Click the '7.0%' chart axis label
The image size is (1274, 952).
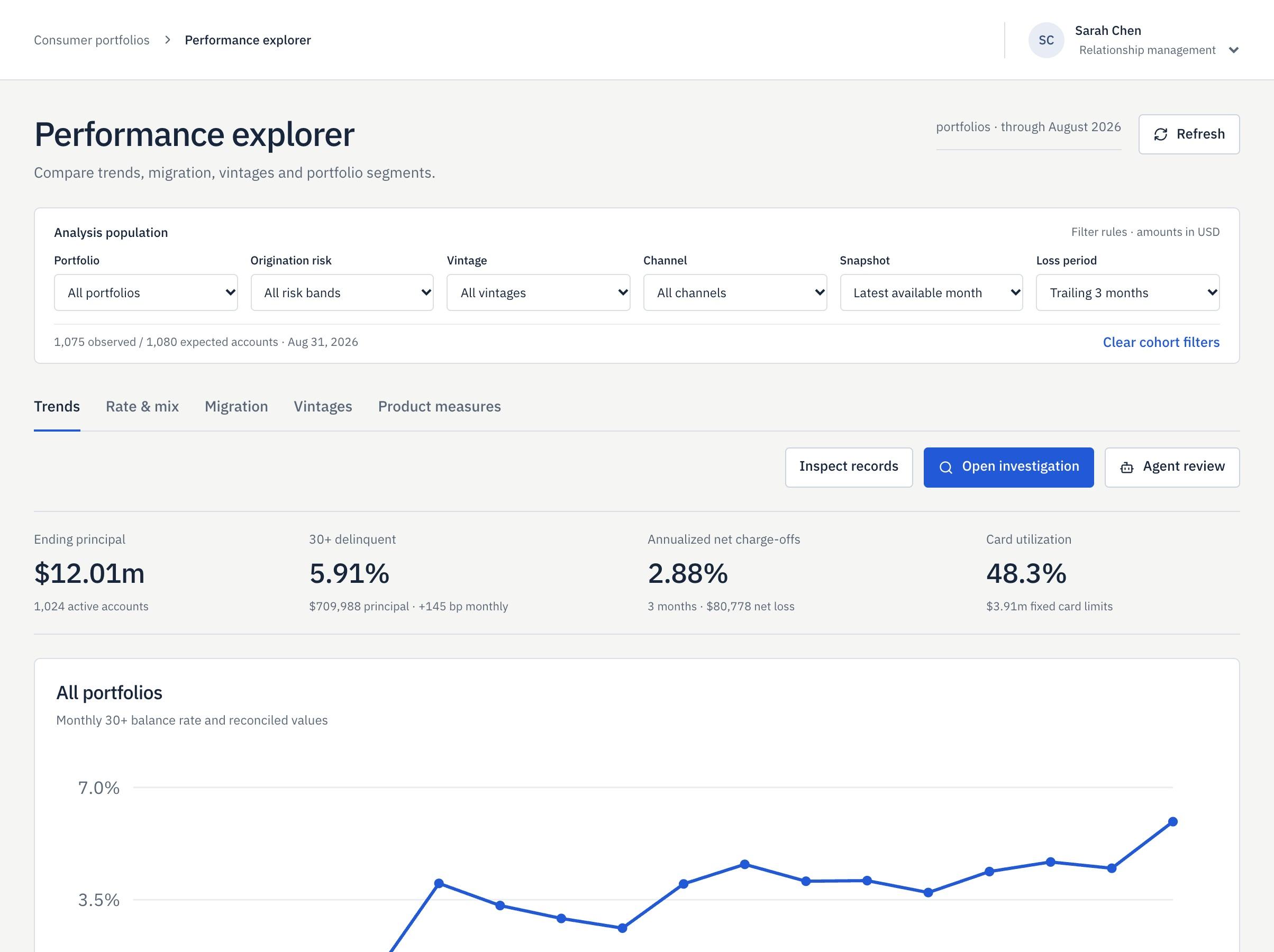pyautogui.click(x=99, y=788)
